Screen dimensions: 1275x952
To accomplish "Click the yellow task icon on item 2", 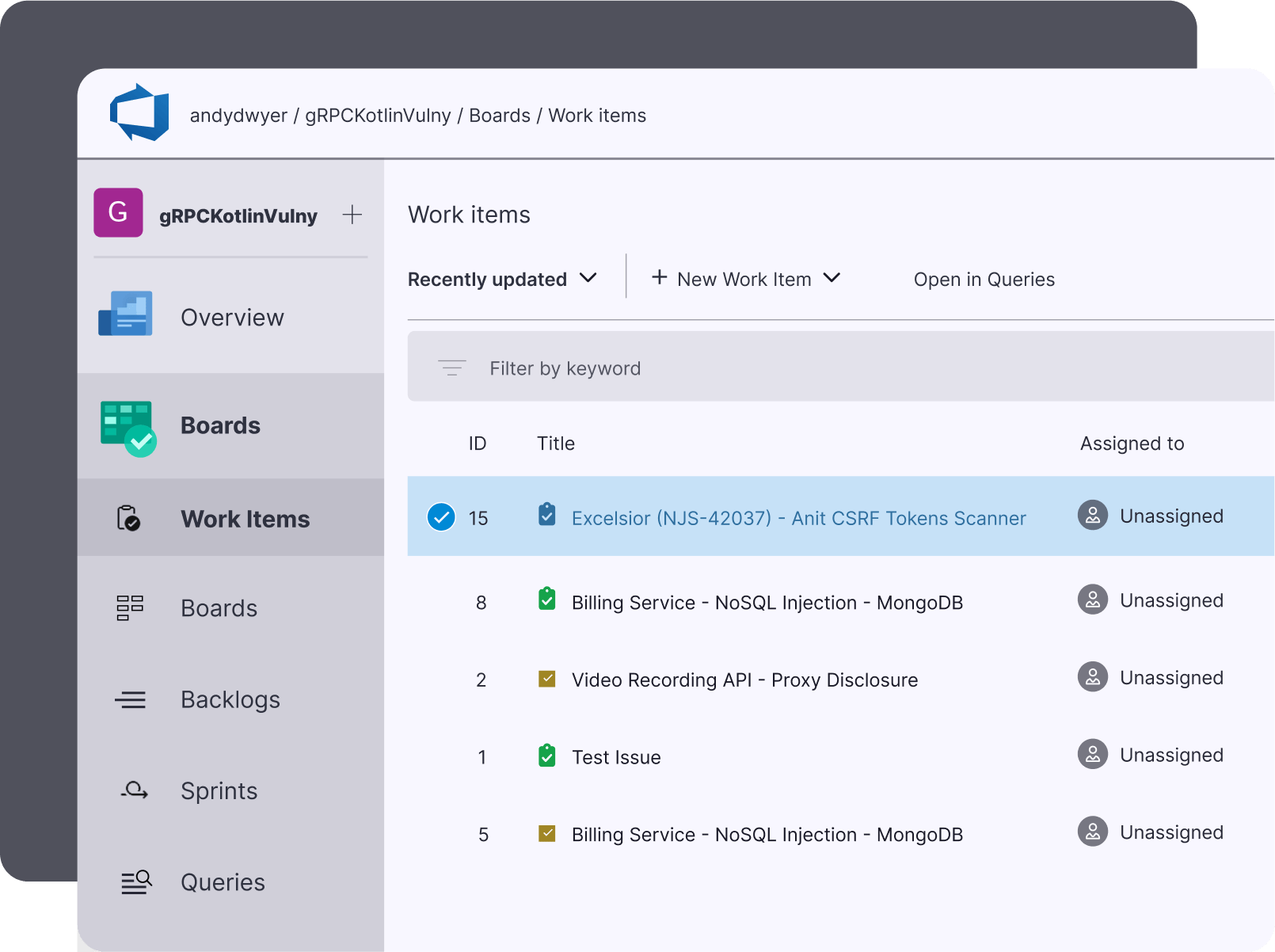I will (x=546, y=678).
